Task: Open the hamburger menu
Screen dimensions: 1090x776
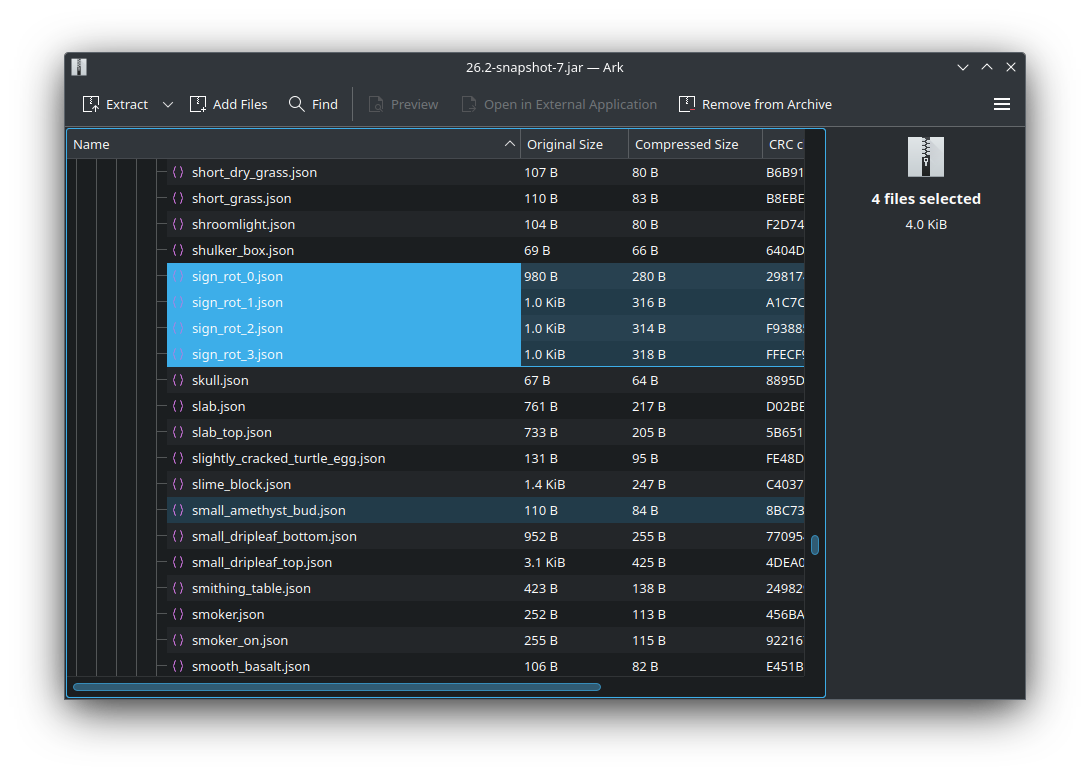Action: coord(1002,104)
